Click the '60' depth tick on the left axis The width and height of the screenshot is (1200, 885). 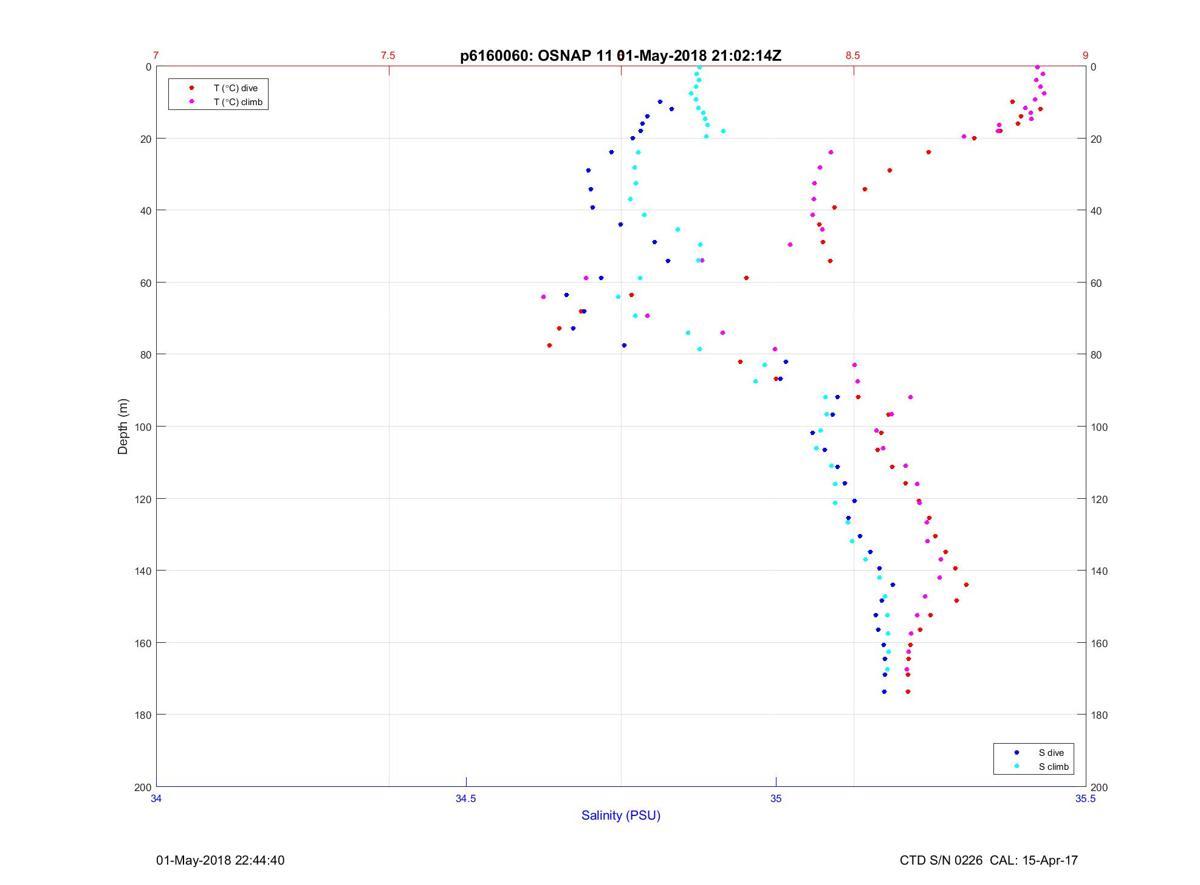pyautogui.click(x=145, y=283)
